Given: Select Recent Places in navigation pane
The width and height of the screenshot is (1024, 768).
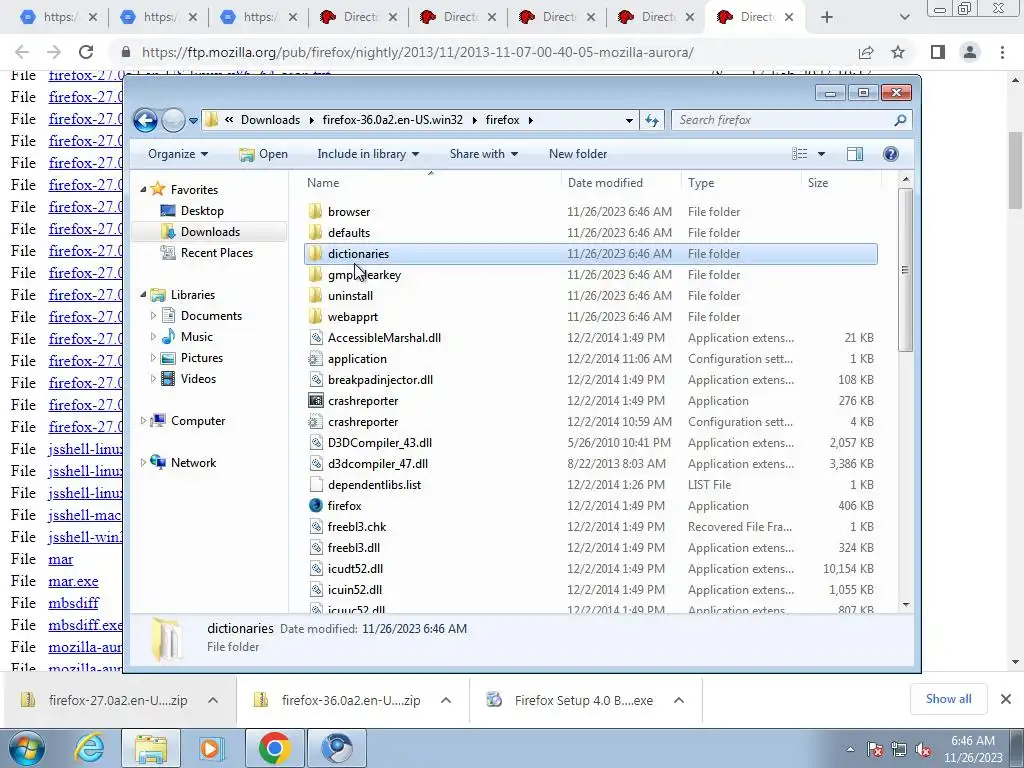Looking at the screenshot, I should tap(217, 253).
